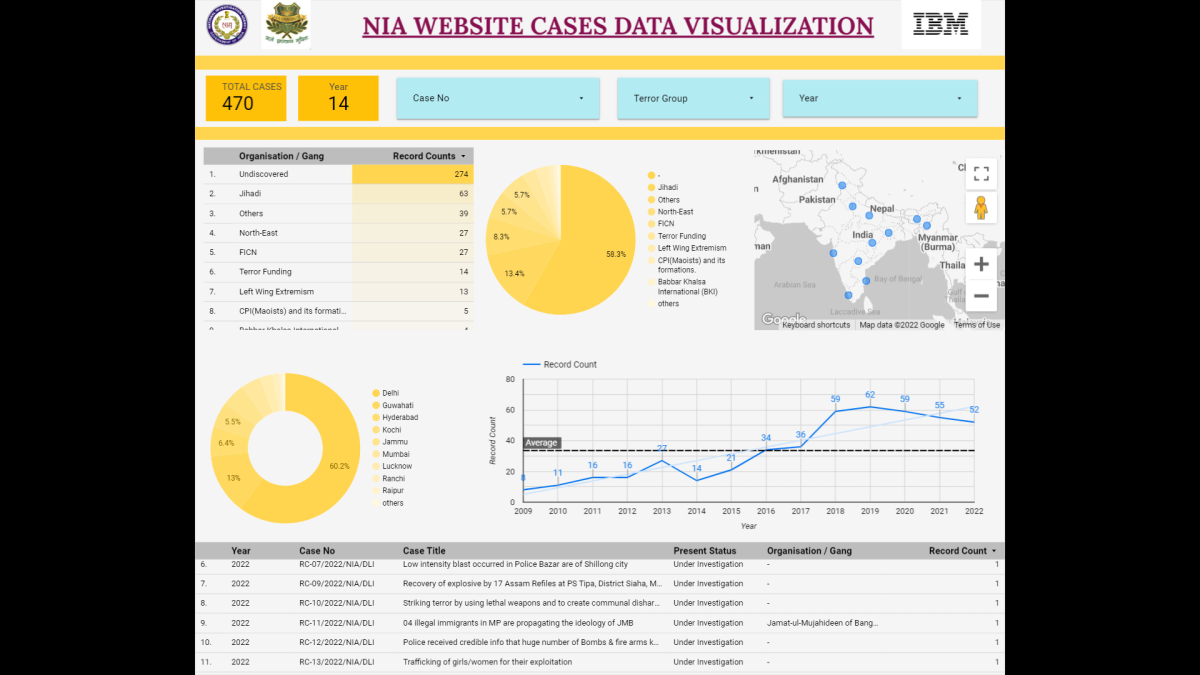The width and height of the screenshot is (1200, 675).
Task: Open map Keyboard shortcuts
Action: pos(816,325)
